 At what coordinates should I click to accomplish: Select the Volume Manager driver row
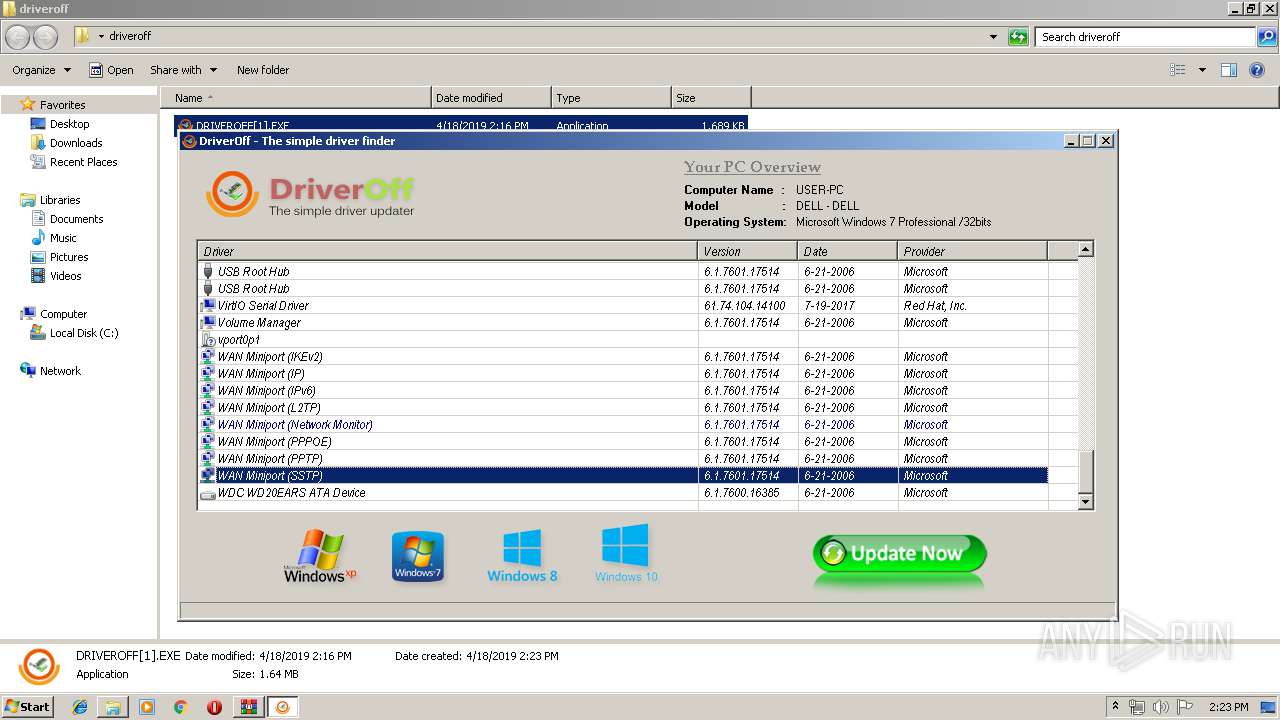623,323
